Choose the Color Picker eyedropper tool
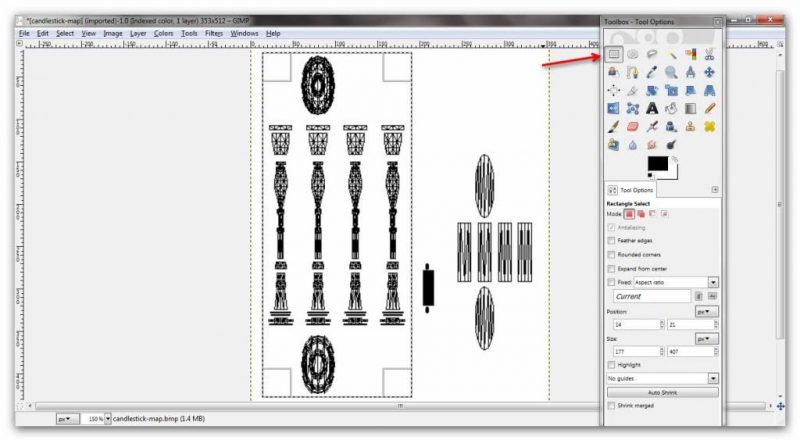This screenshot has height=440, width=800. pos(652,73)
